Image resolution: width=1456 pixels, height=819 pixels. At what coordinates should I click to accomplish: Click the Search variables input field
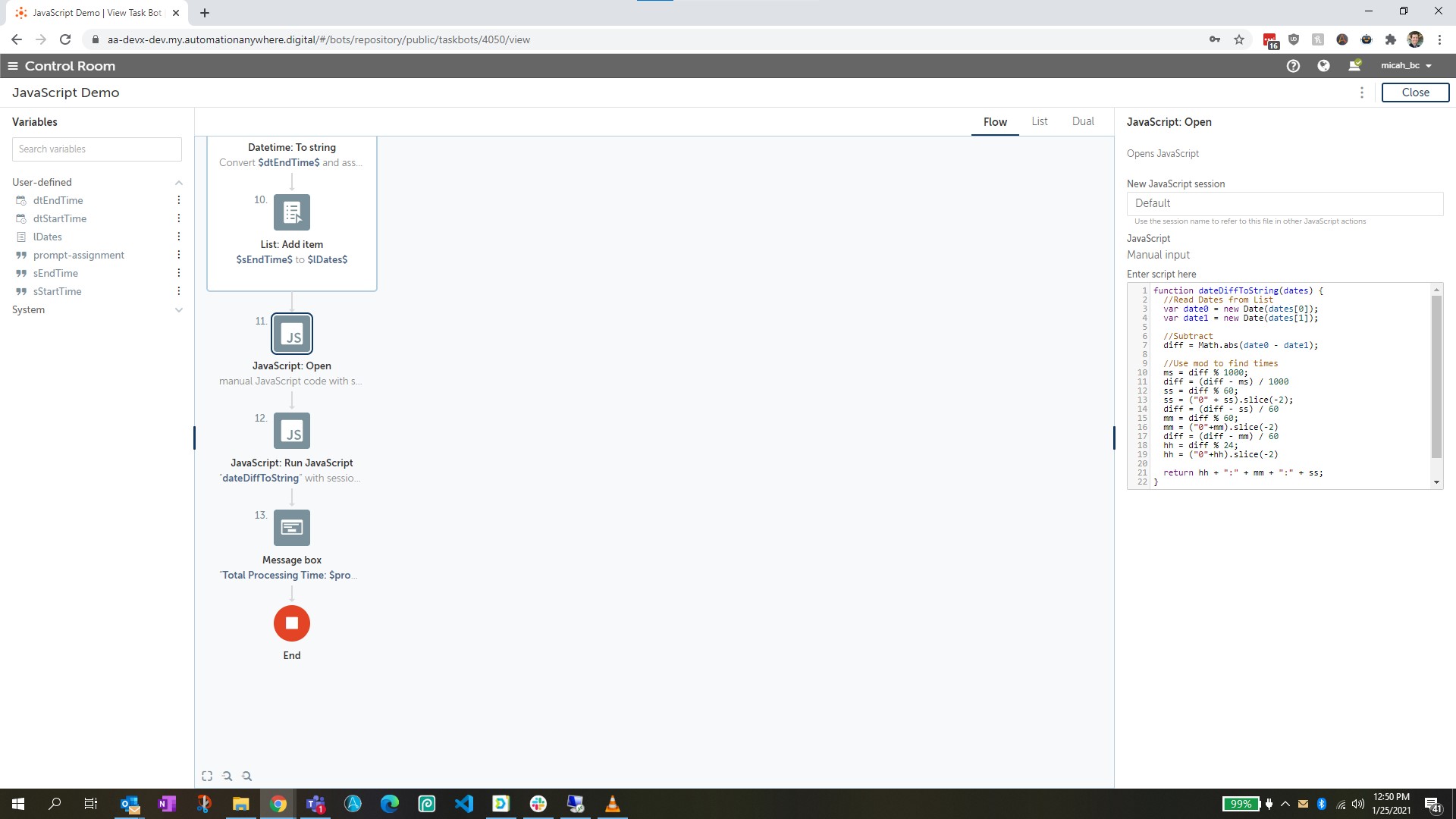click(x=97, y=149)
